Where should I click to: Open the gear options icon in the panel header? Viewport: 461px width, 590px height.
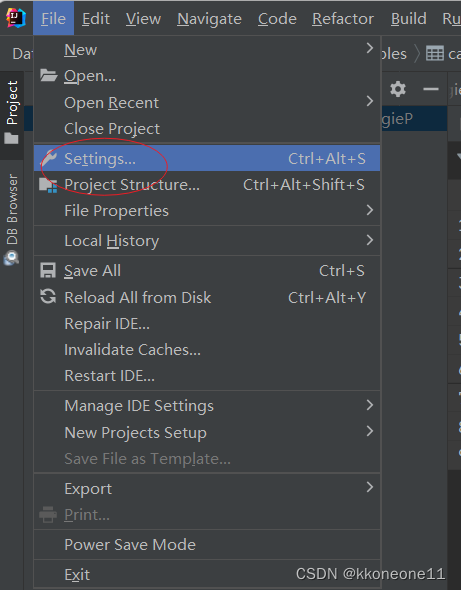coord(398,89)
